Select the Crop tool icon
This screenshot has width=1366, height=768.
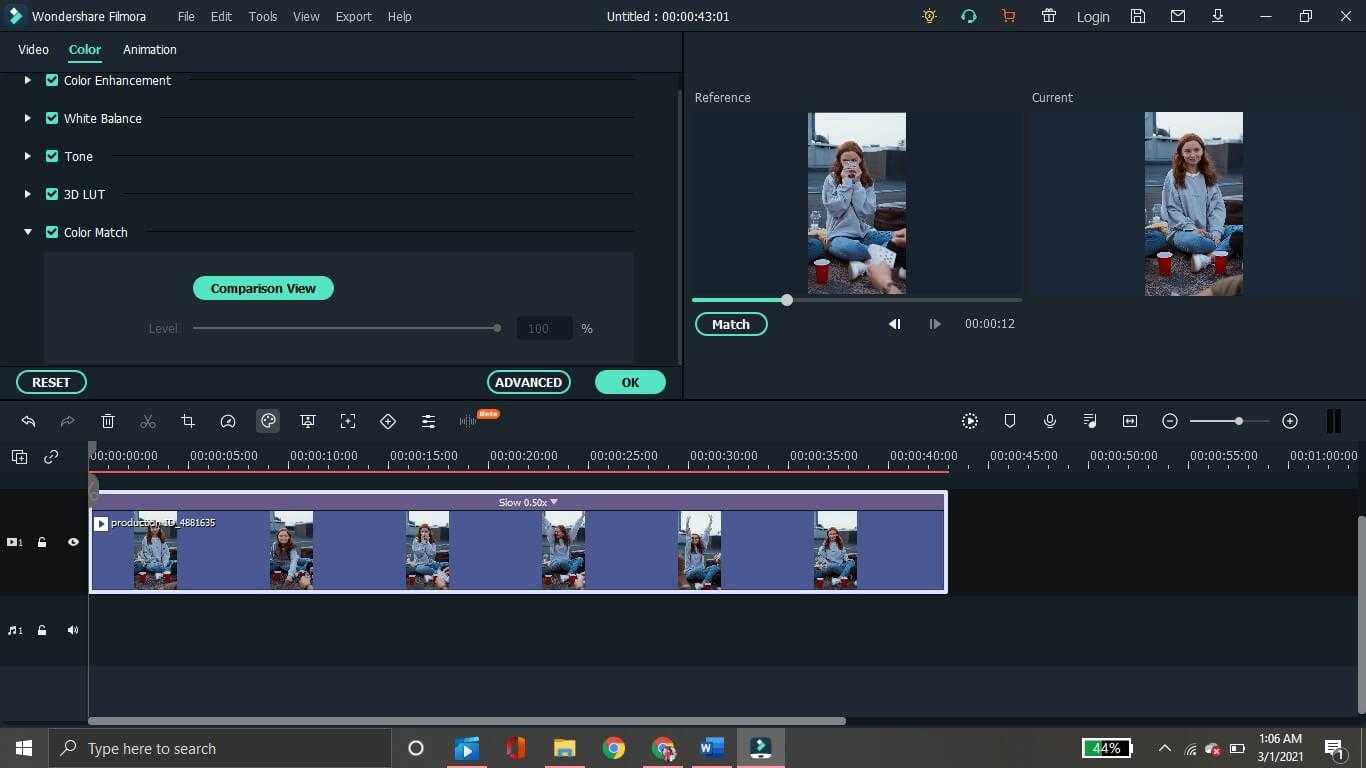(x=188, y=421)
